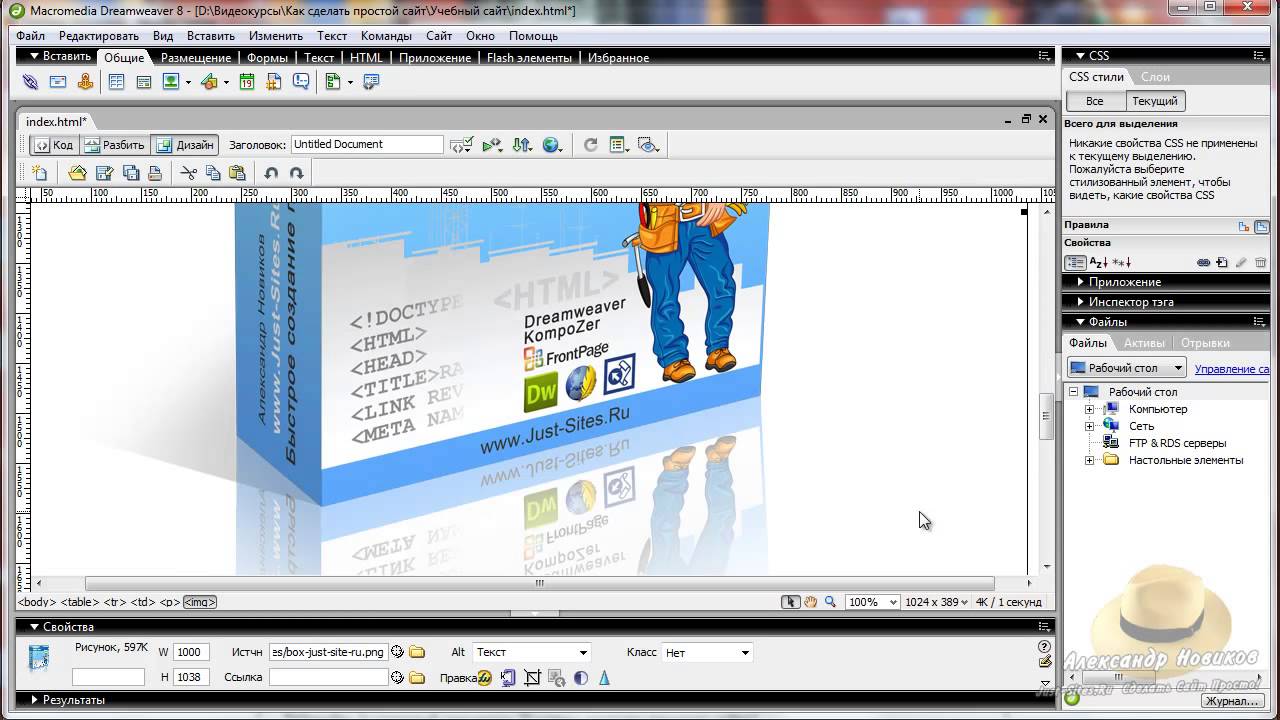Screen dimensions: 1280x720
Task: Click the Crop tool in the Properties panel
Action: (x=532, y=678)
